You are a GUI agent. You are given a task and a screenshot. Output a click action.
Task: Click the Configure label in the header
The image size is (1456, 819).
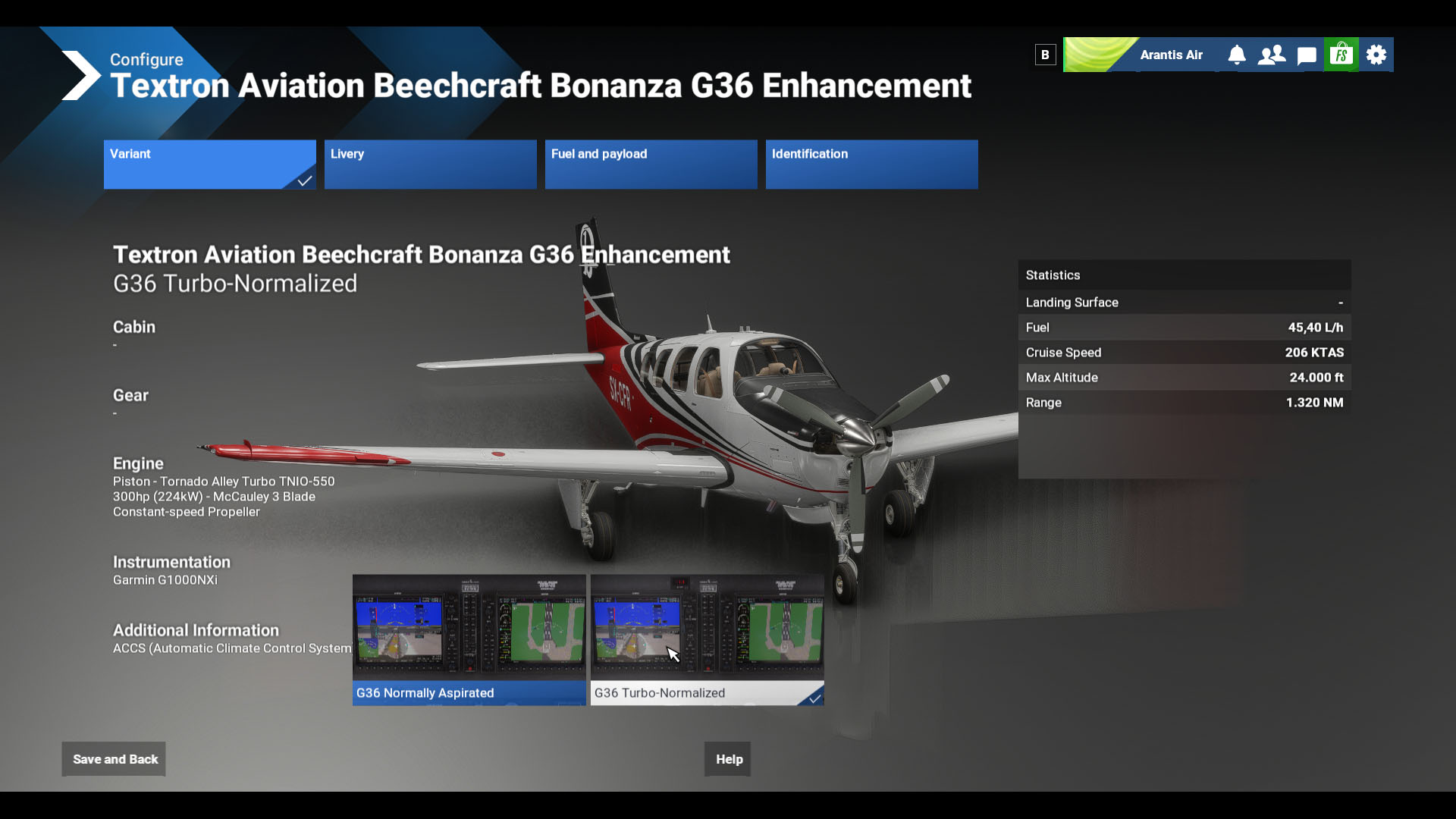pos(146,60)
